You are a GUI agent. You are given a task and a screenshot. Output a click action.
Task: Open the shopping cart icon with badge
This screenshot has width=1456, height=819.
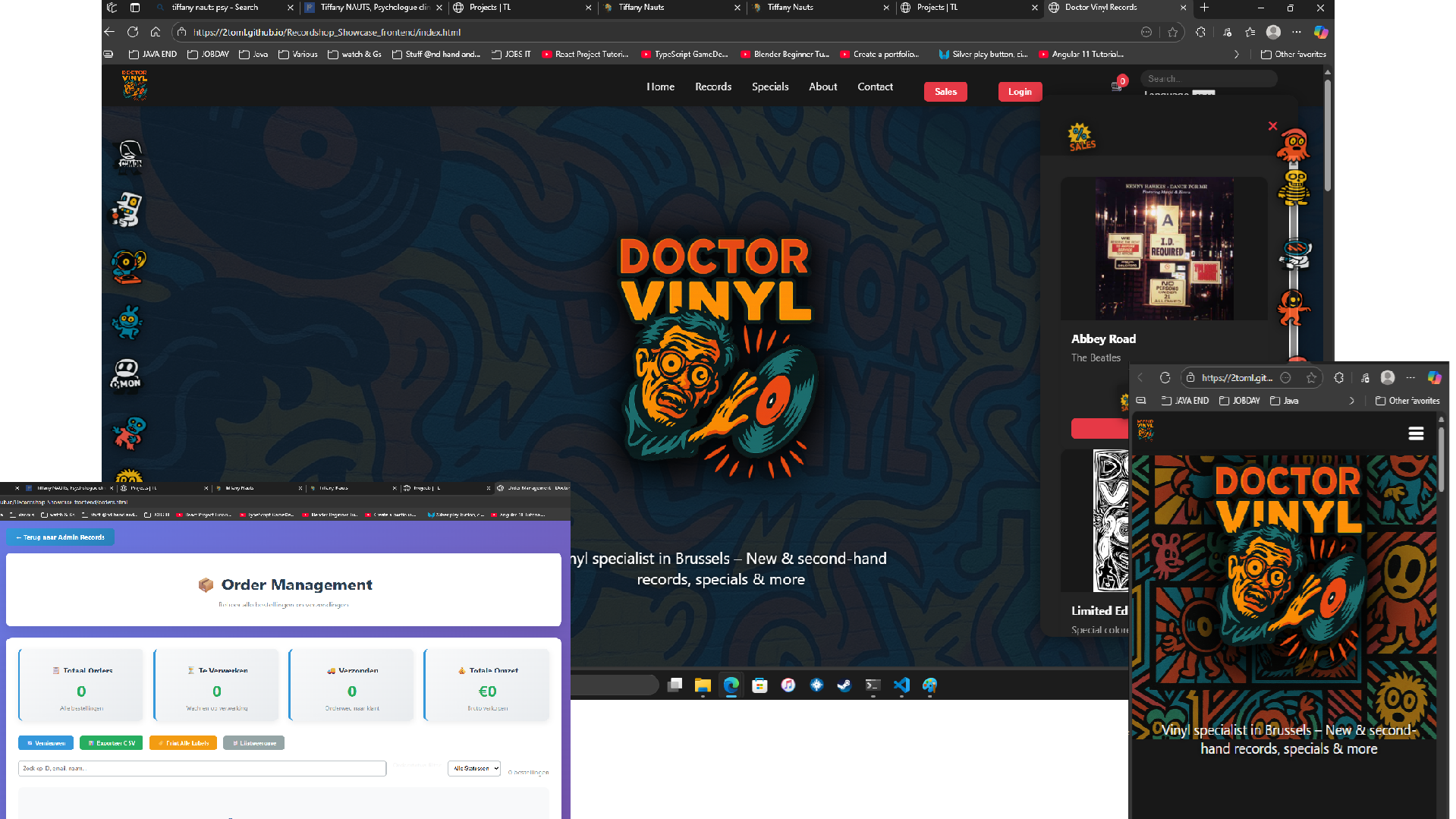pos(1117,85)
